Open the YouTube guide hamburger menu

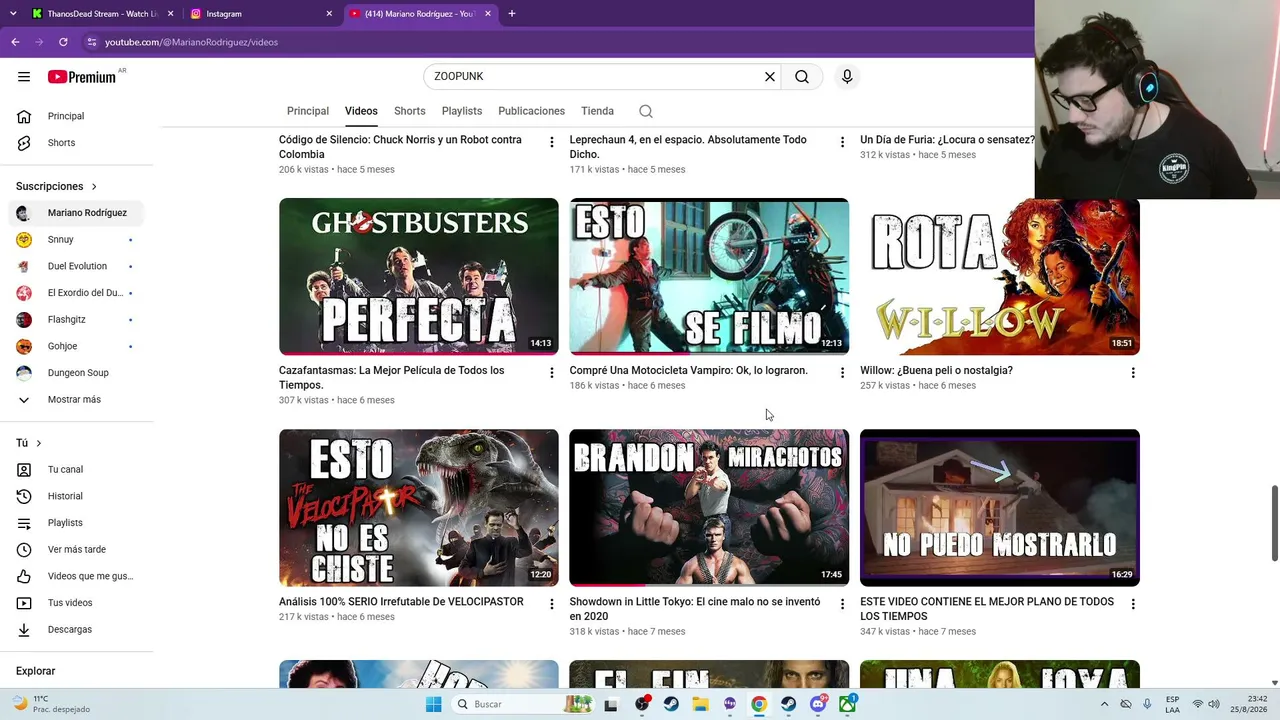24,77
